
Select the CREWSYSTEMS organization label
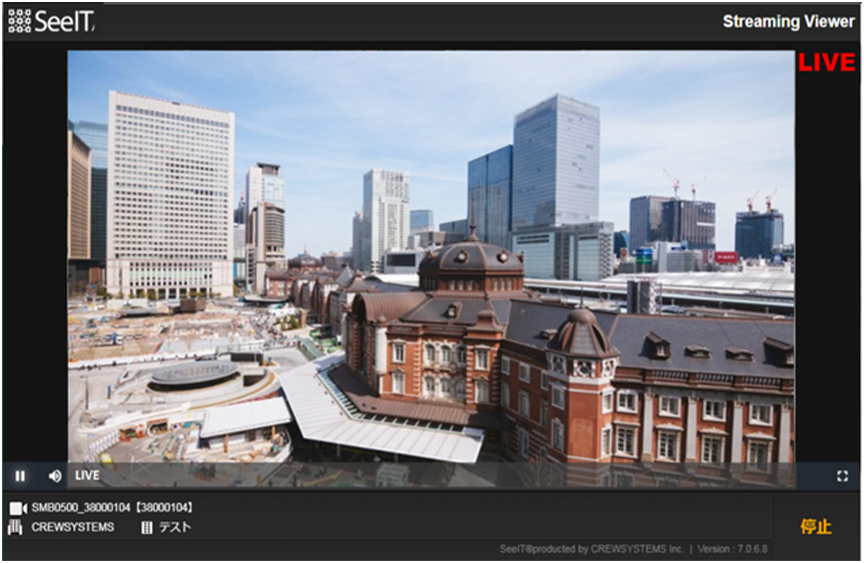(73, 527)
